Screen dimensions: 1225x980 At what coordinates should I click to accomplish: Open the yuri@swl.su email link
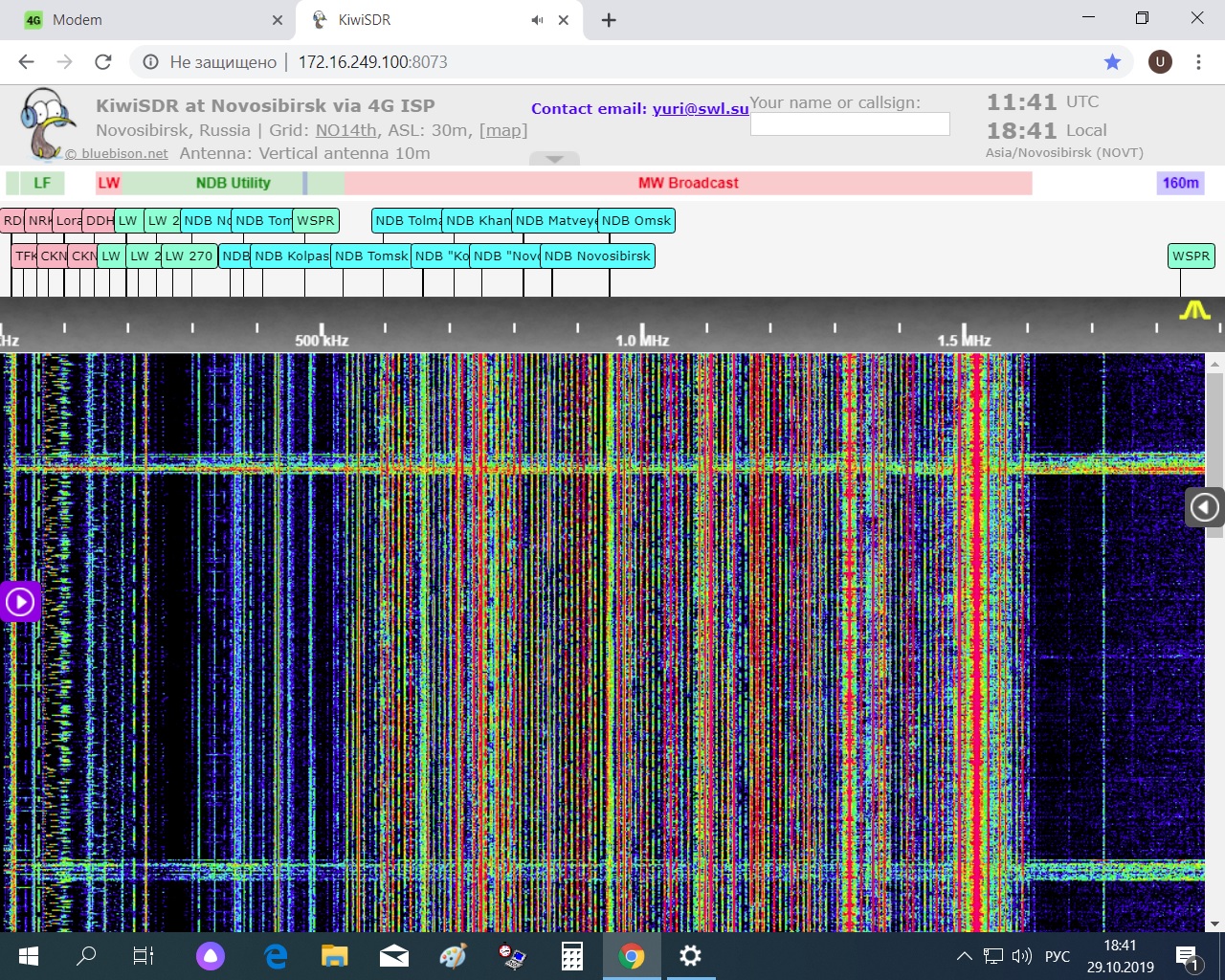pos(700,109)
